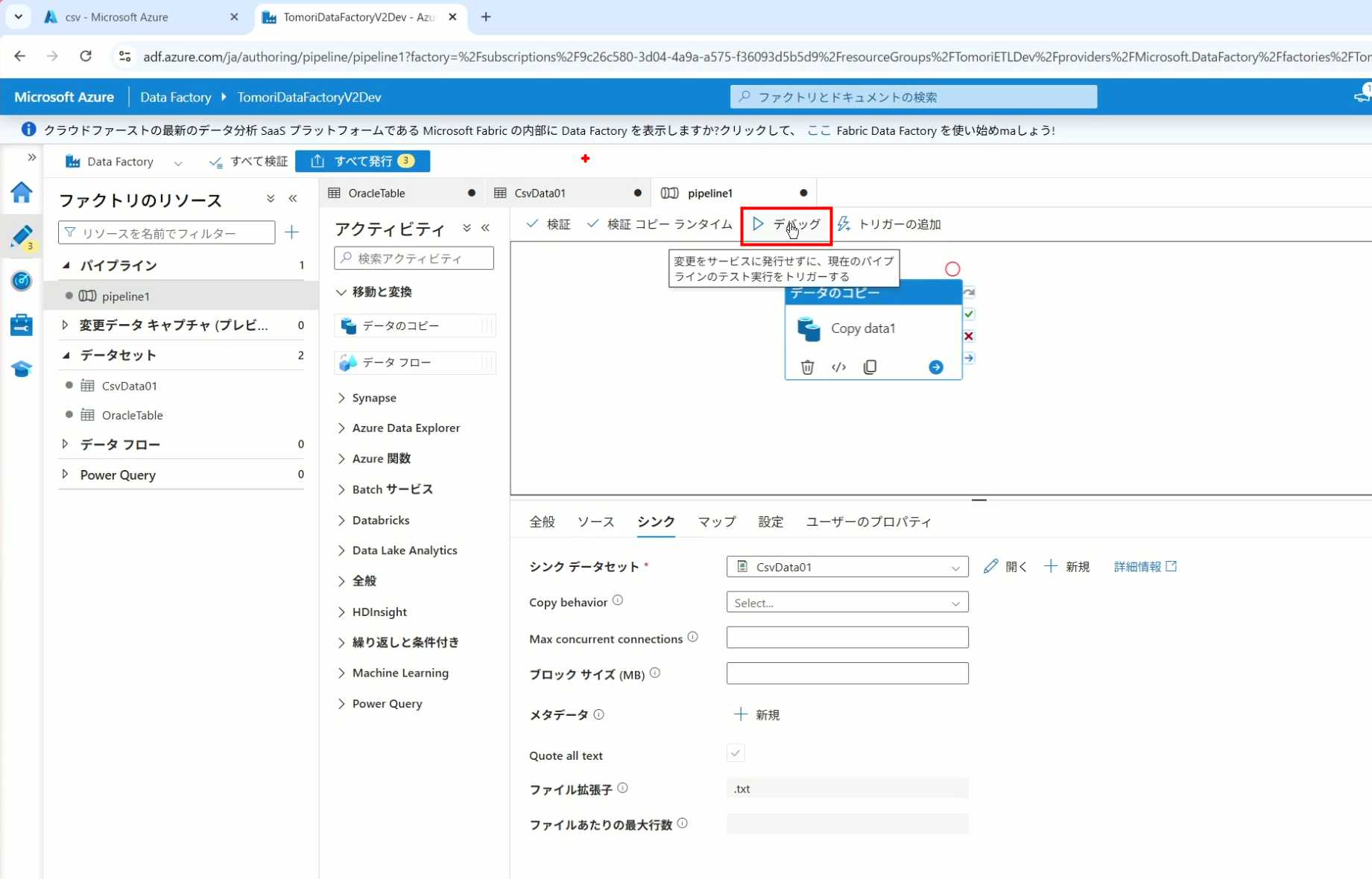Switch to the ソース tab
1372x879 pixels.
pyautogui.click(x=595, y=521)
